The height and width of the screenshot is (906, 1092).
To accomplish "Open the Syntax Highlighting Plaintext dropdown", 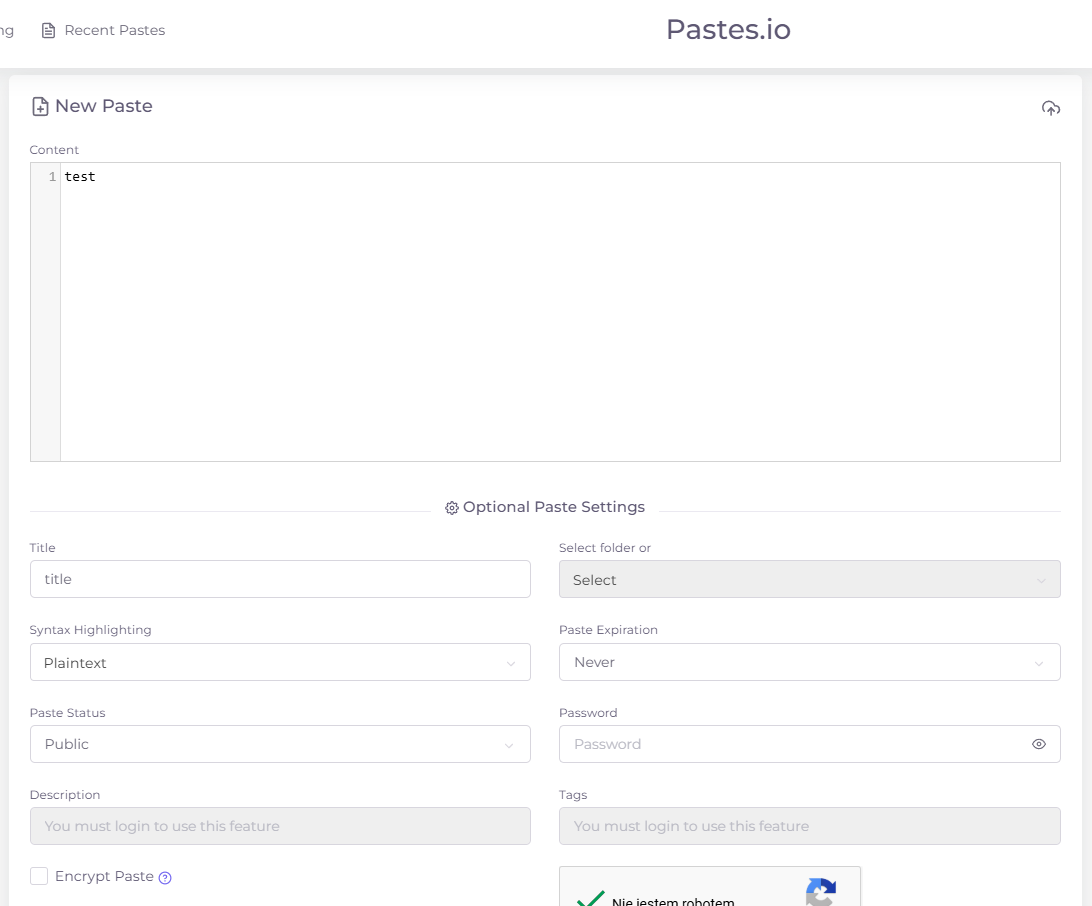I will pyautogui.click(x=280, y=663).
